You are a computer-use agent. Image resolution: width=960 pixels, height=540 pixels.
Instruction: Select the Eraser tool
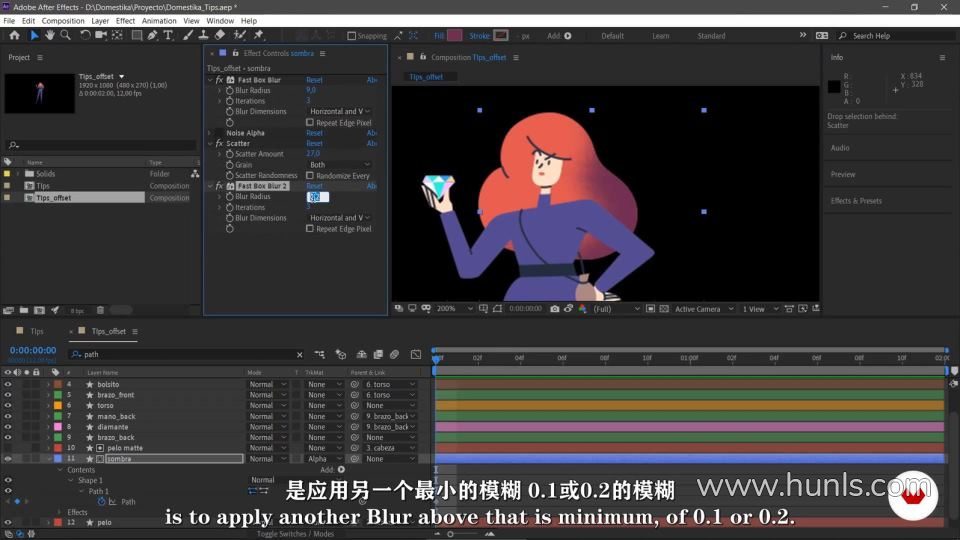220,36
